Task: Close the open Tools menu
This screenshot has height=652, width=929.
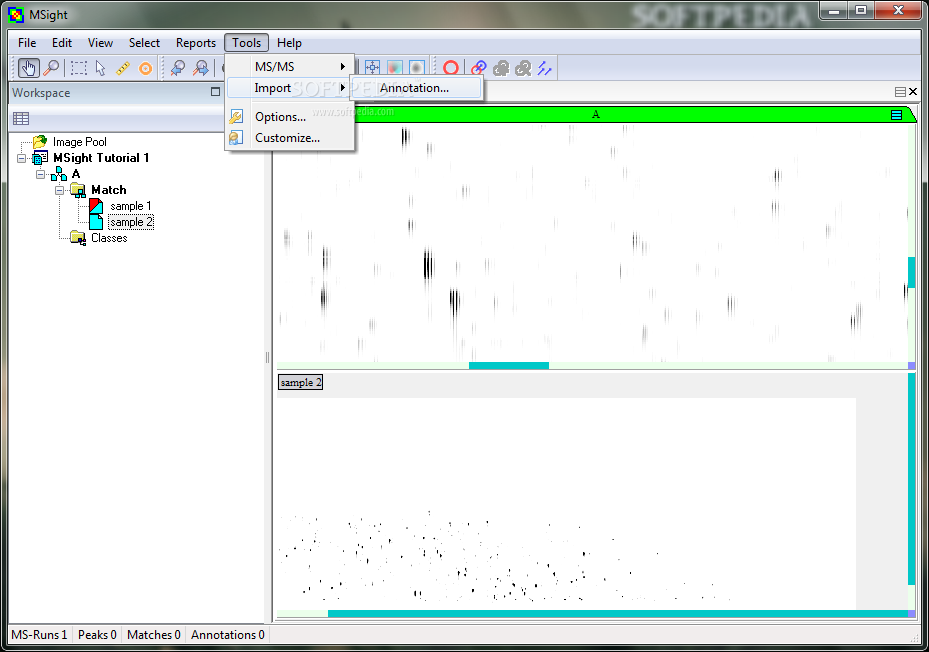Action: point(246,43)
